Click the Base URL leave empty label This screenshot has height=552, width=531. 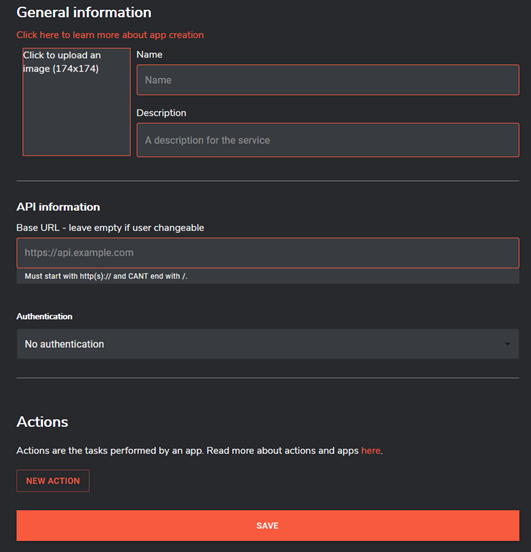110,228
